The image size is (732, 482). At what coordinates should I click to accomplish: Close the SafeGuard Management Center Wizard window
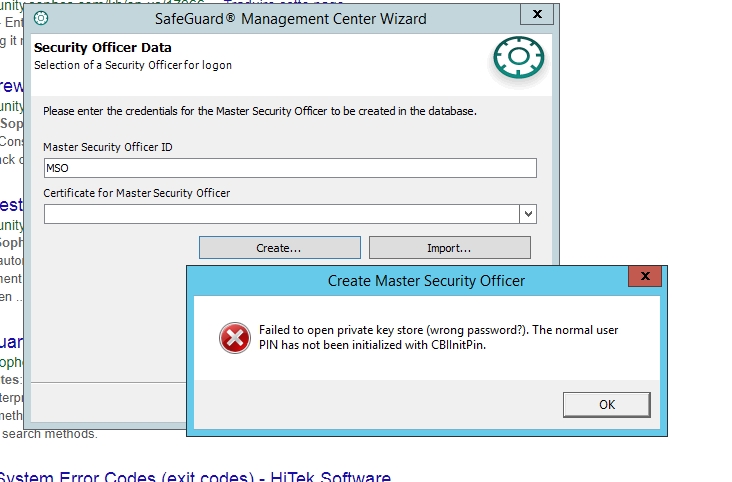537,14
